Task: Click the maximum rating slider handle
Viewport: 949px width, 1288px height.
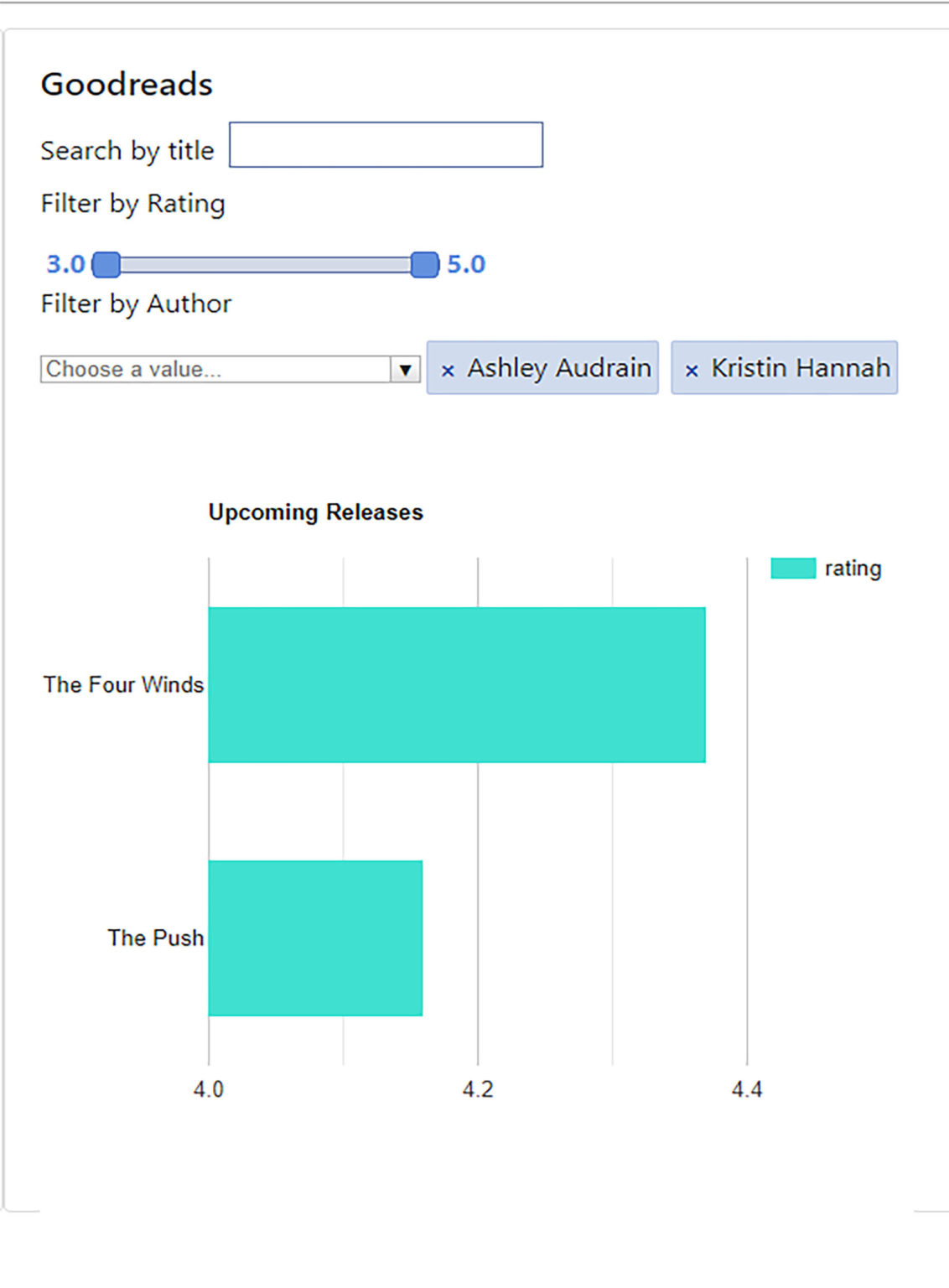Action: pyautogui.click(x=425, y=265)
